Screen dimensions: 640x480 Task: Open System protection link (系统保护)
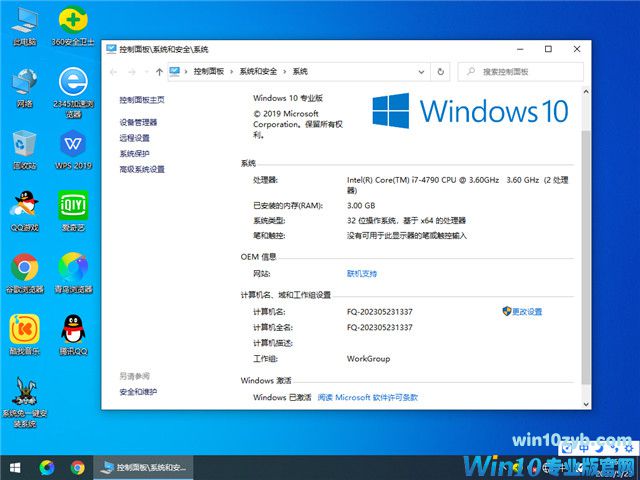[134, 153]
